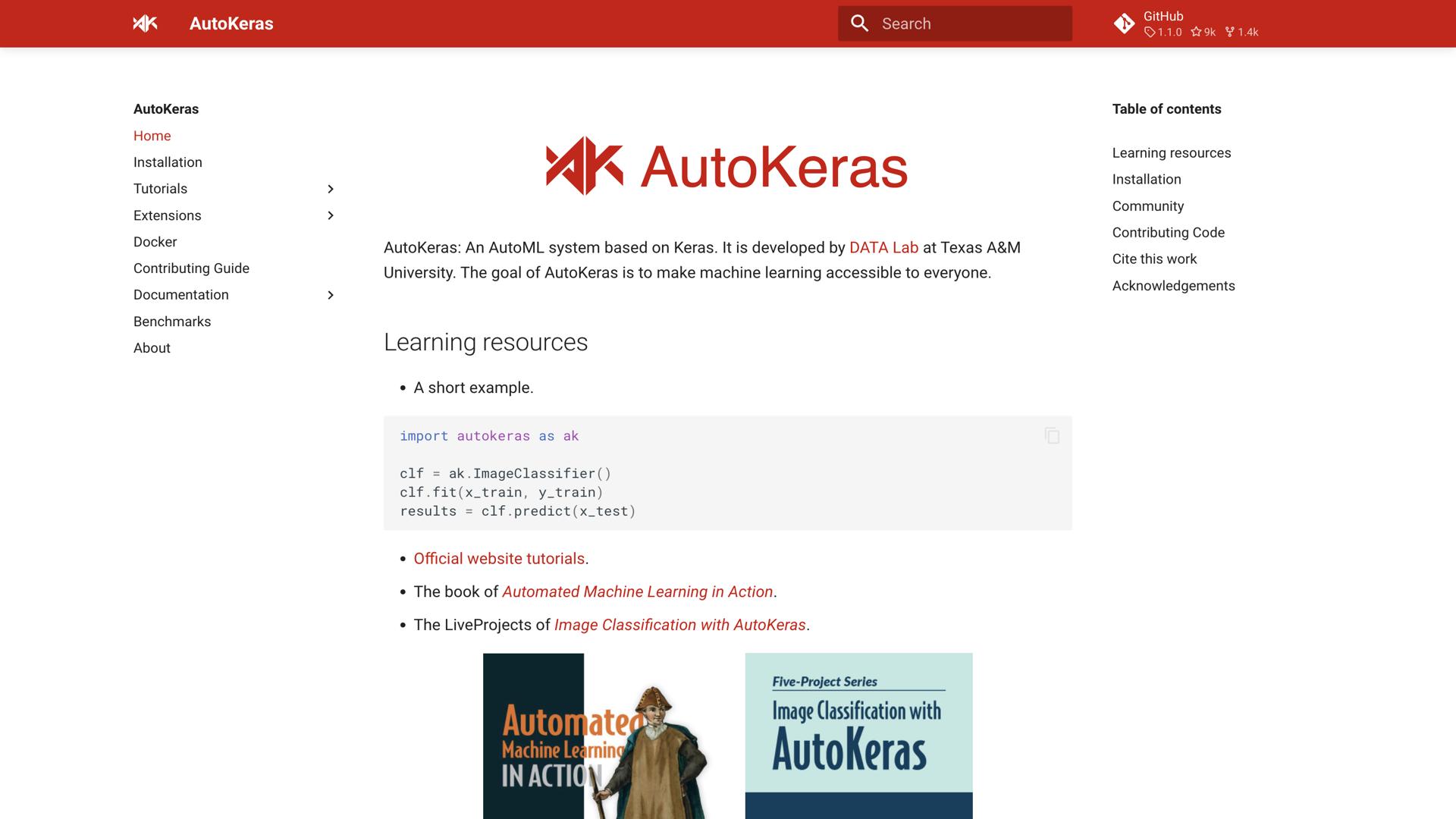Screen dimensions: 1456x819
Task: Open the search magnifier icon
Action: coord(860,24)
